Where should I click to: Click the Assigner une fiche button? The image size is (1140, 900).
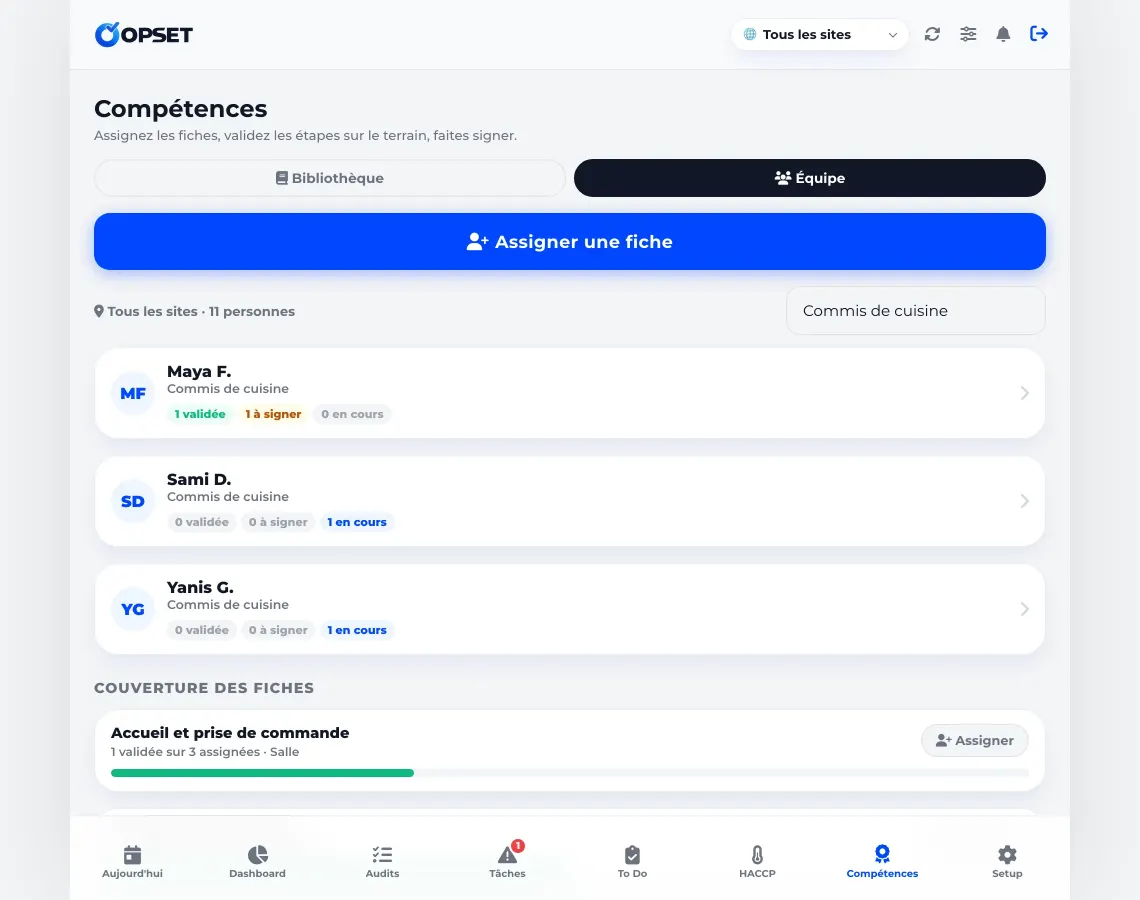tap(570, 241)
